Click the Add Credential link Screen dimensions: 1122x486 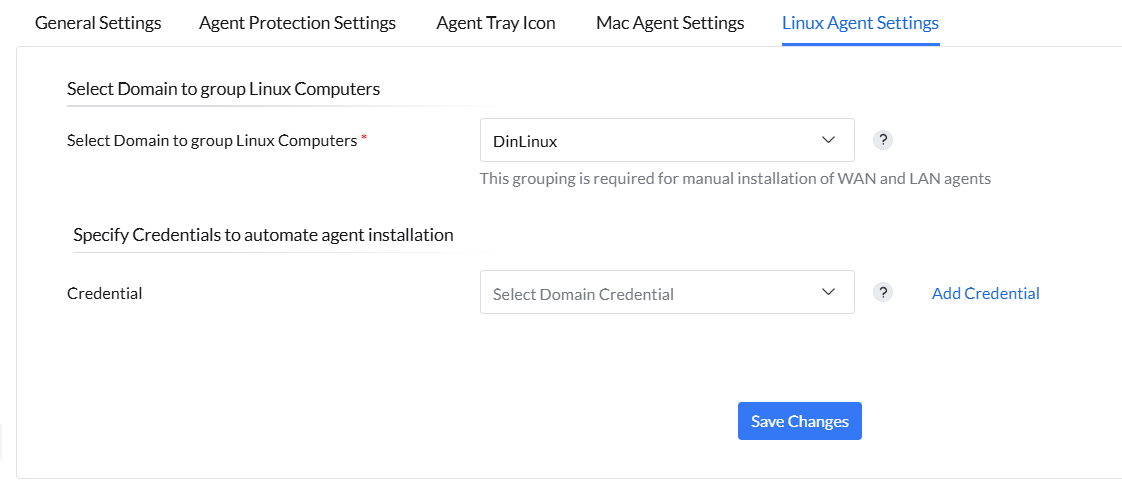(985, 293)
